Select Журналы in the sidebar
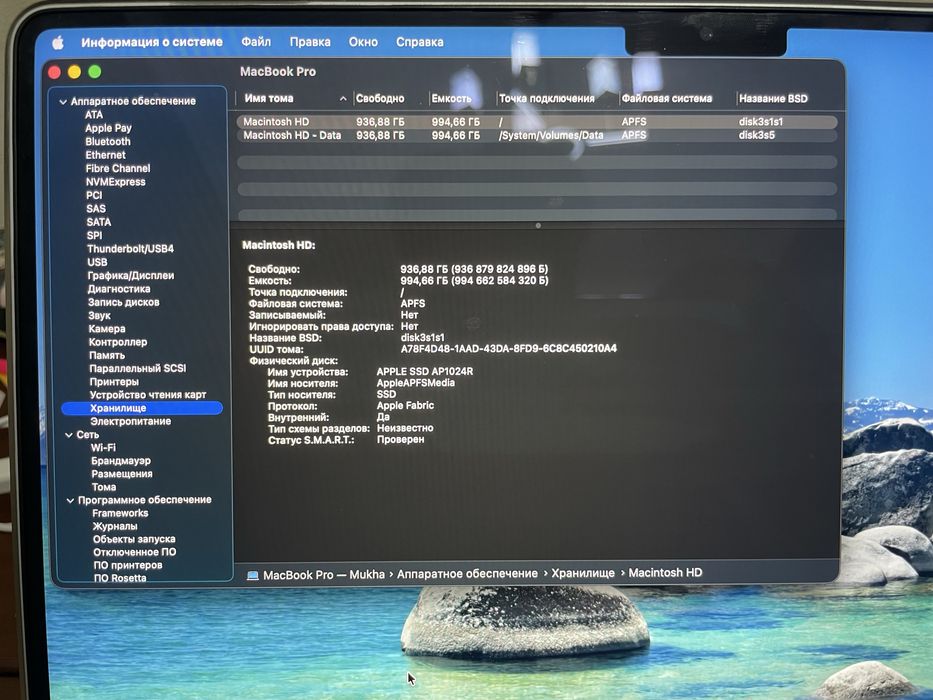 tap(115, 526)
